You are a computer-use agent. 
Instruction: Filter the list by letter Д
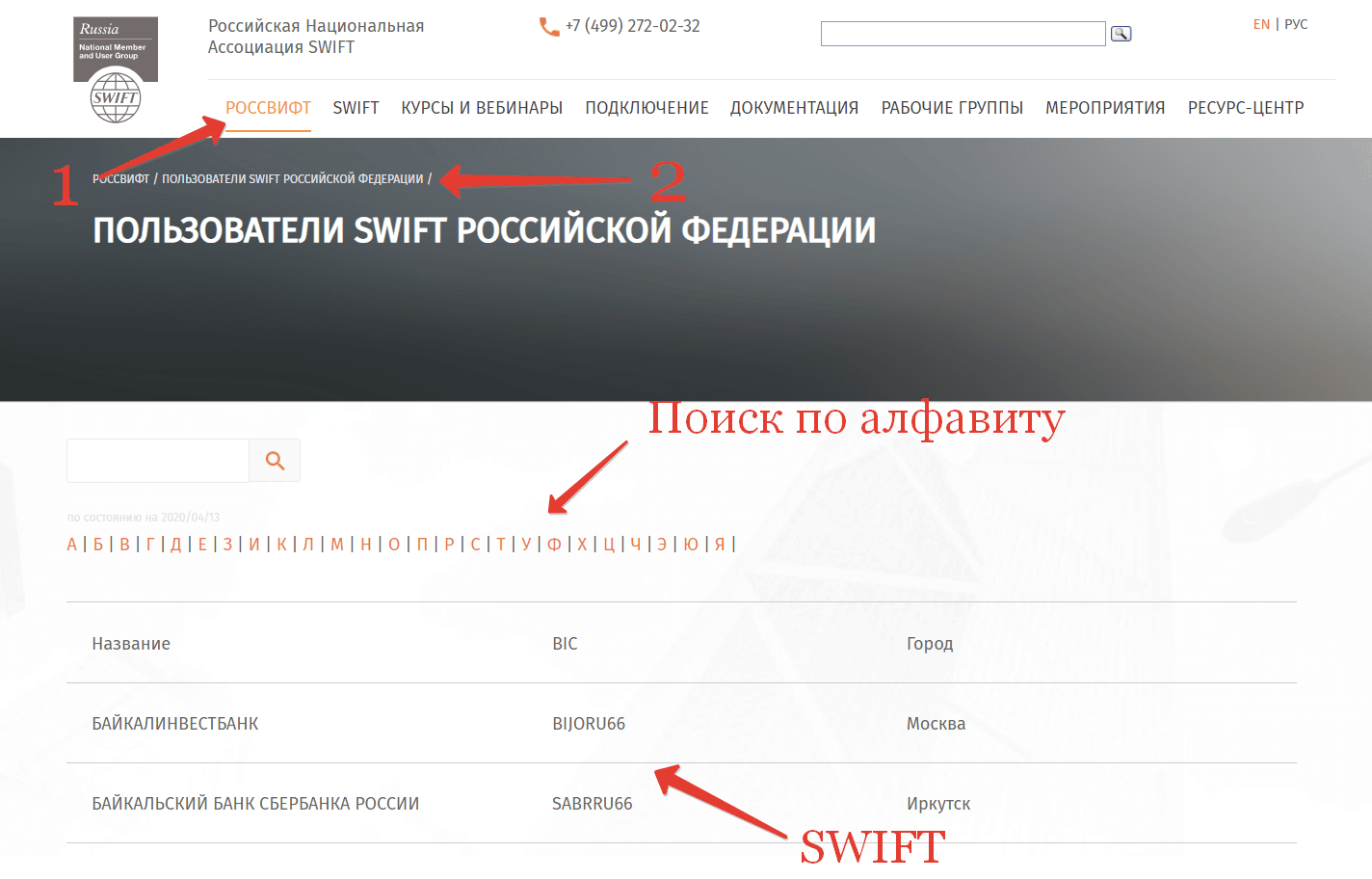tap(175, 545)
